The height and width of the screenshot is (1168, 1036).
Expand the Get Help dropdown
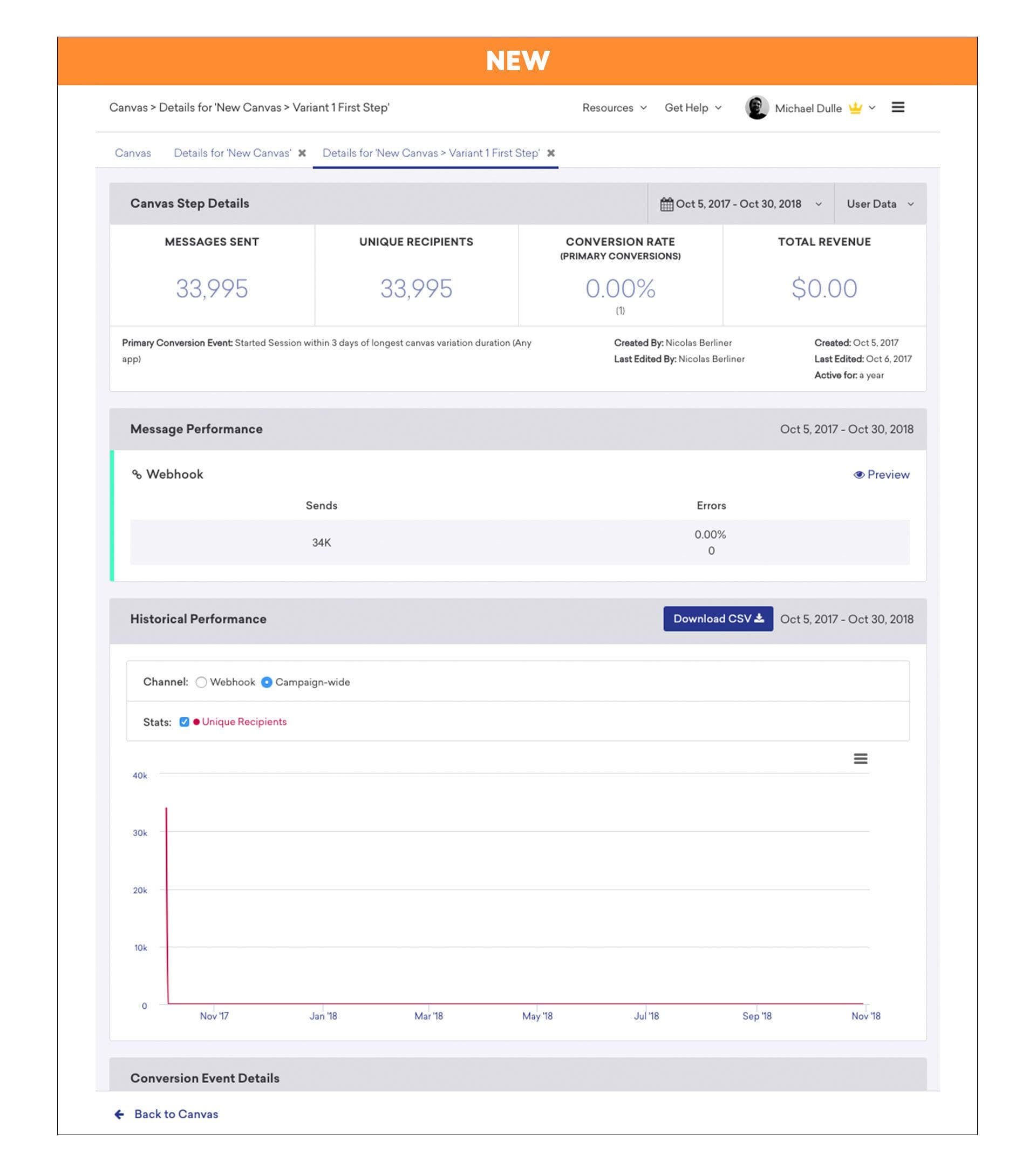click(692, 108)
